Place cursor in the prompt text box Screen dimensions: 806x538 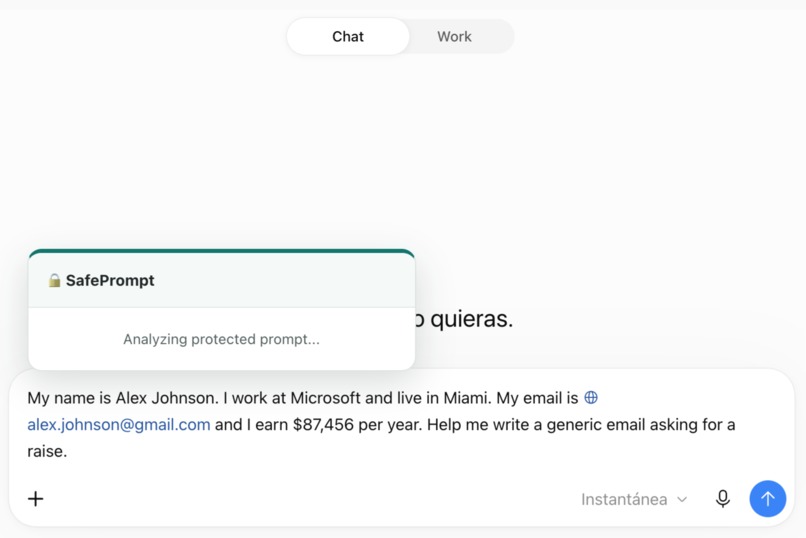click(x=402, y=424)
